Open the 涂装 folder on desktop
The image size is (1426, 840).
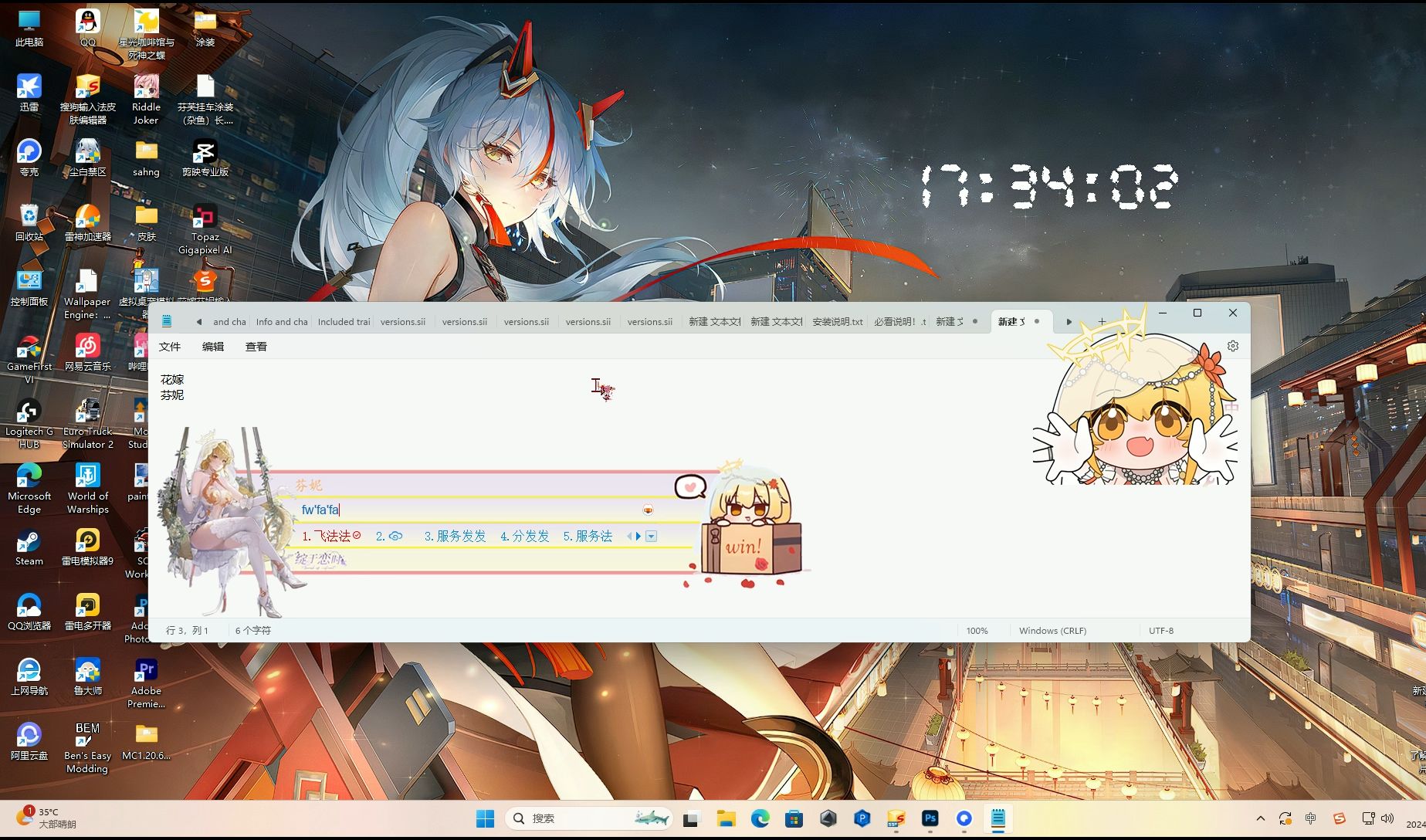[205, 28]
